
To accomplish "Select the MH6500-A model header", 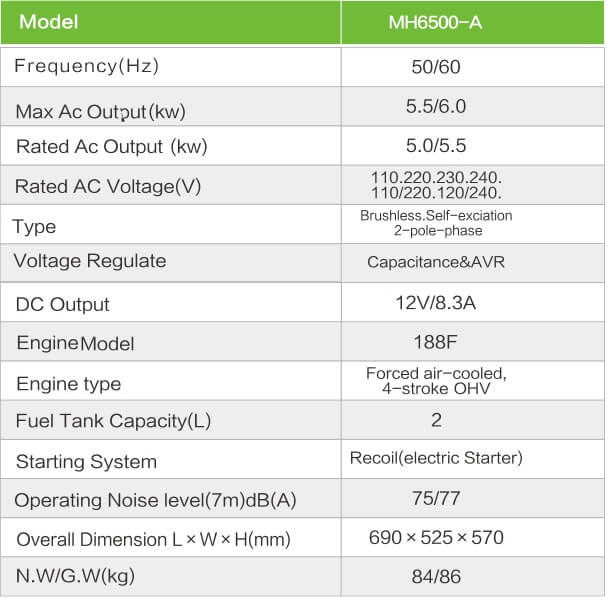I will [435, 22].
